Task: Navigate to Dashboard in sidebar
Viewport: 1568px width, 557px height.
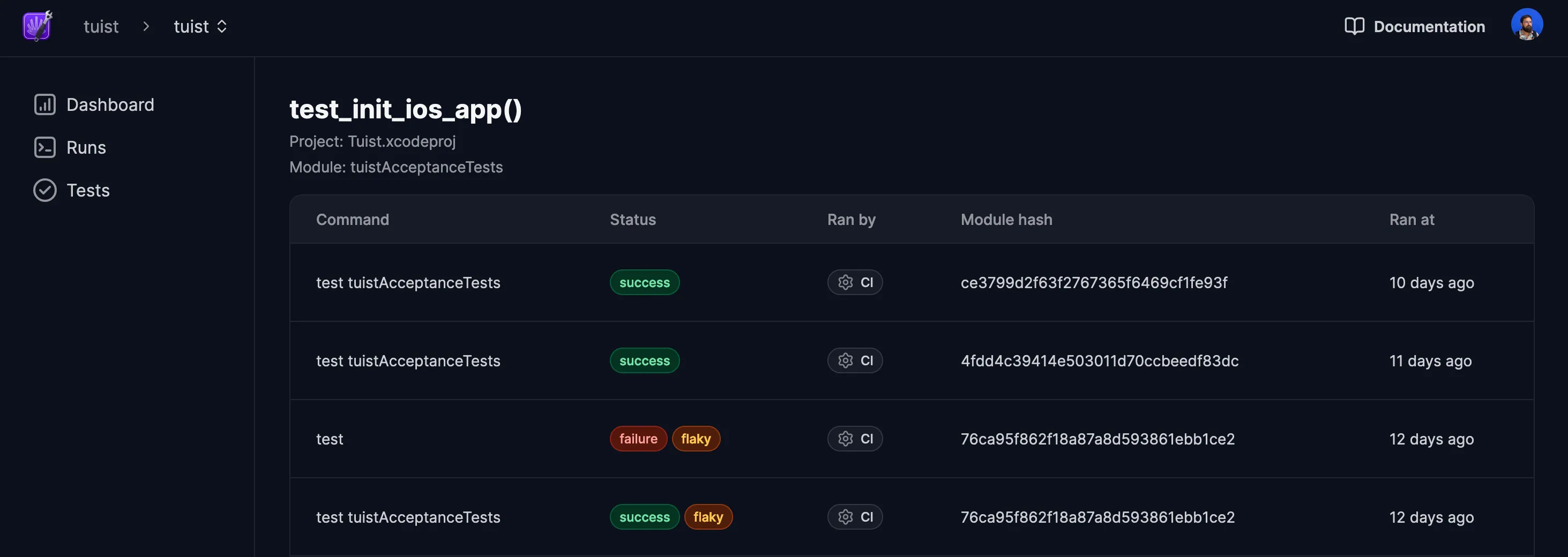Action: click(109, 104)
